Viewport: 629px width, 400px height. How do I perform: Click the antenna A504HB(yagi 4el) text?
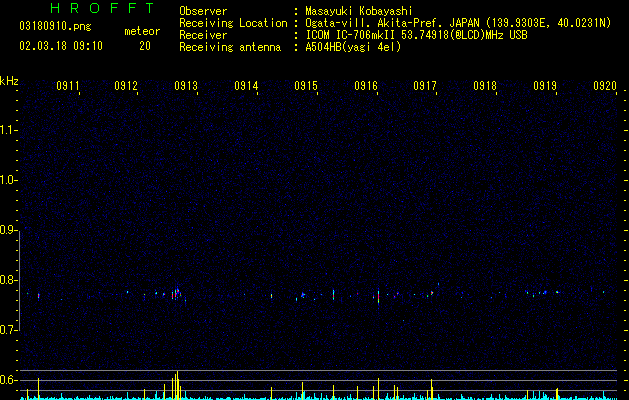(x=353, y=47)
